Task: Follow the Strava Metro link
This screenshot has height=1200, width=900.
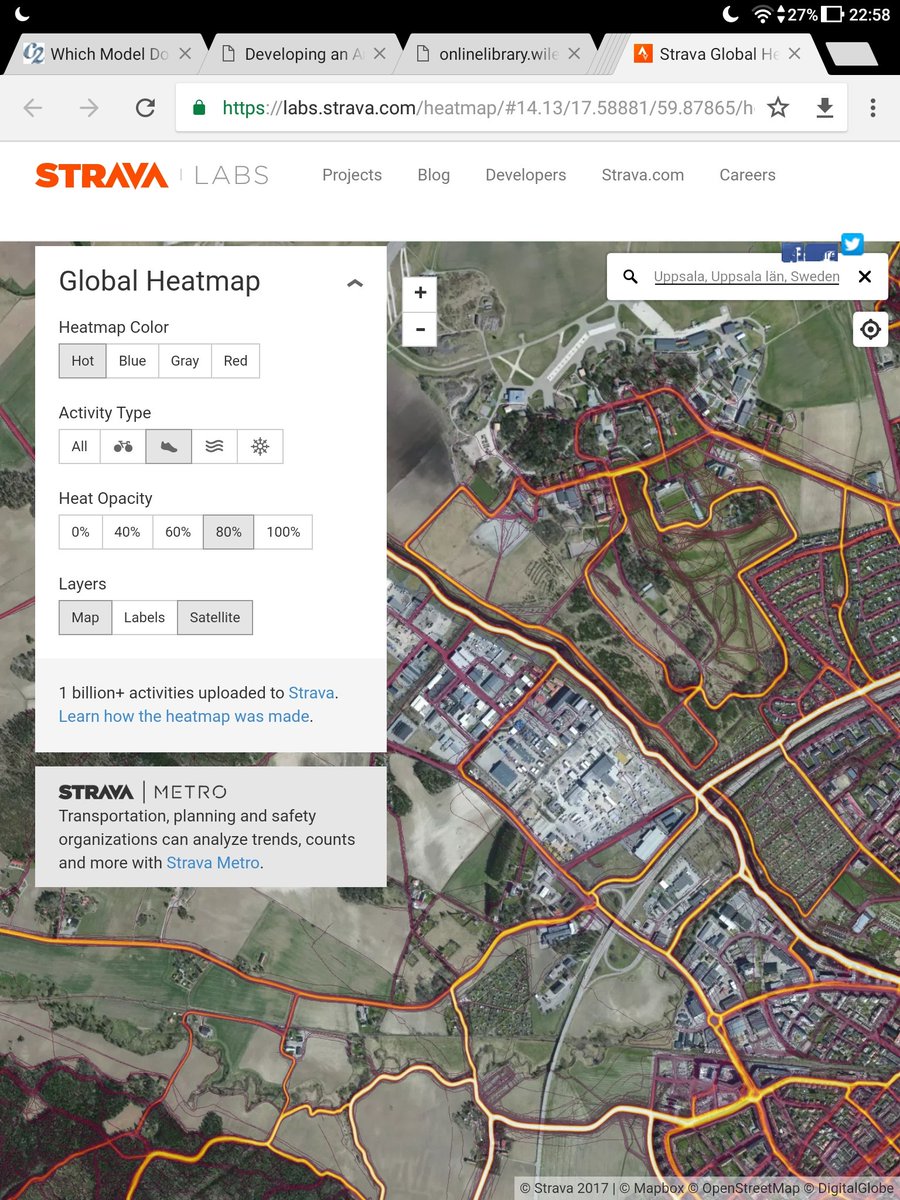Action: (x=213, y=863)
